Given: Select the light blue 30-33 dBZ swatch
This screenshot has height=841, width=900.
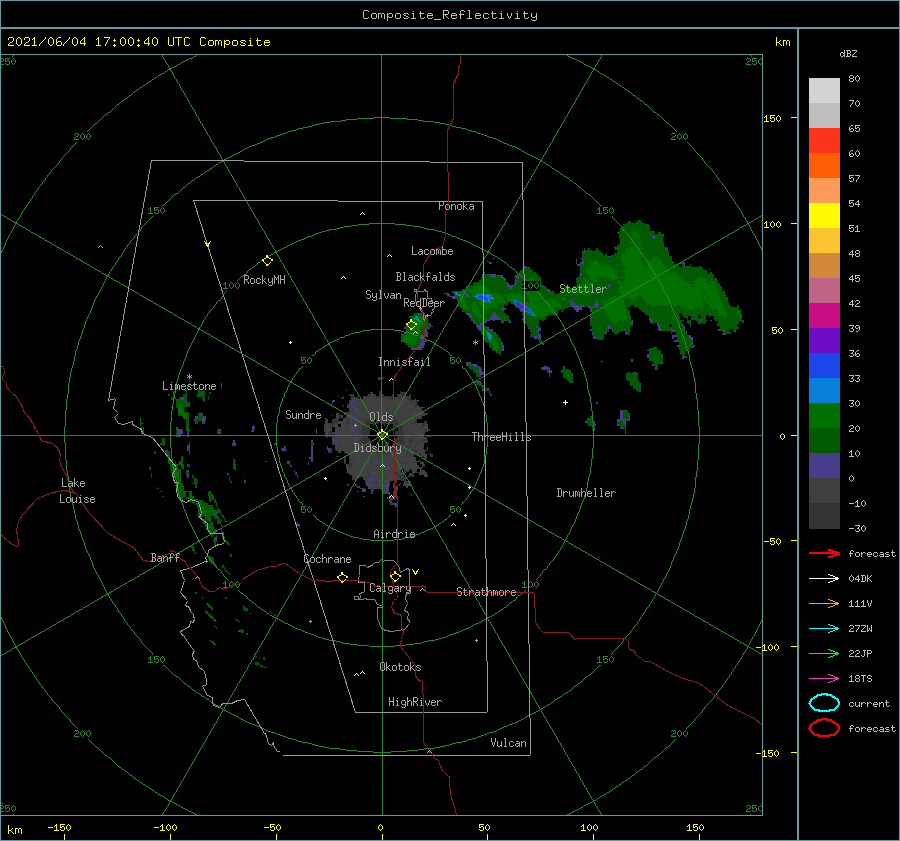Looking at the screenshot, I should [824, 390].
